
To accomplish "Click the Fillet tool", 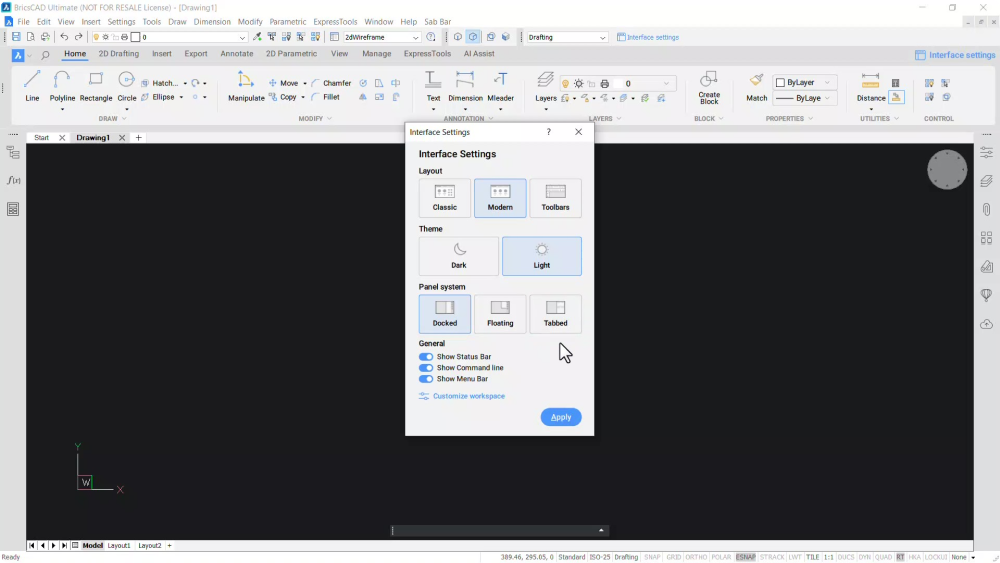I will (x=326, y=97).
